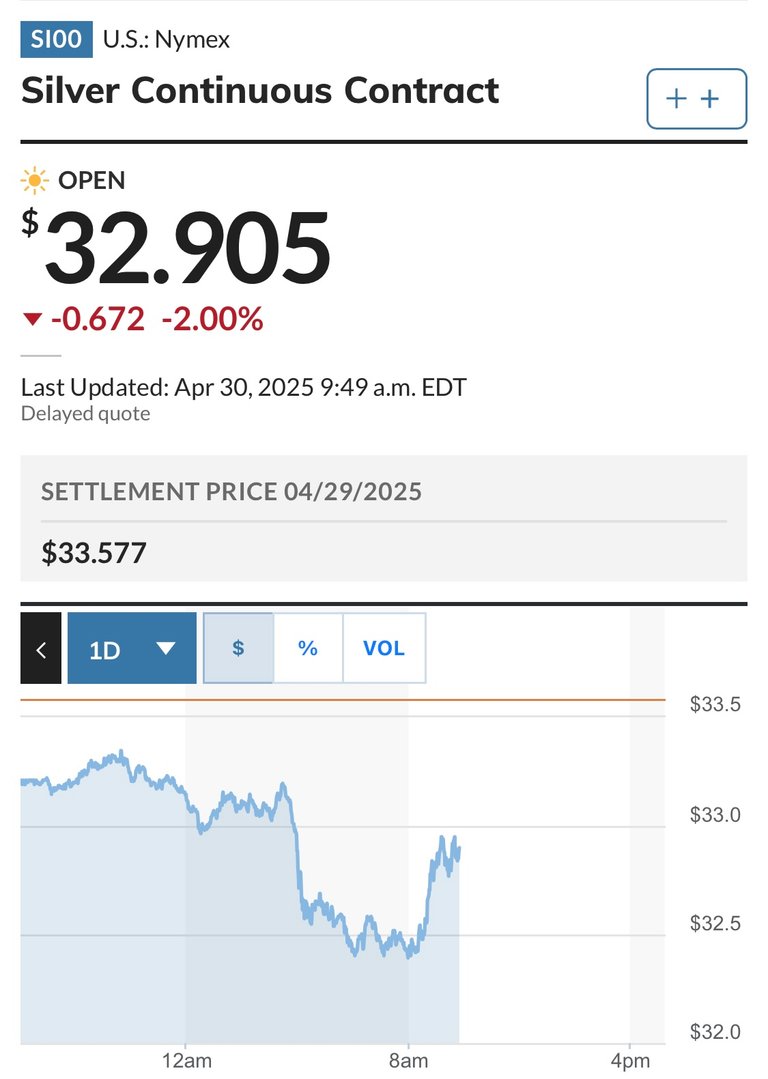The width and height of the screenshot is (768, 1079).
Task: Click the 12am marker on time axis
Action: tap(186, 1061)
